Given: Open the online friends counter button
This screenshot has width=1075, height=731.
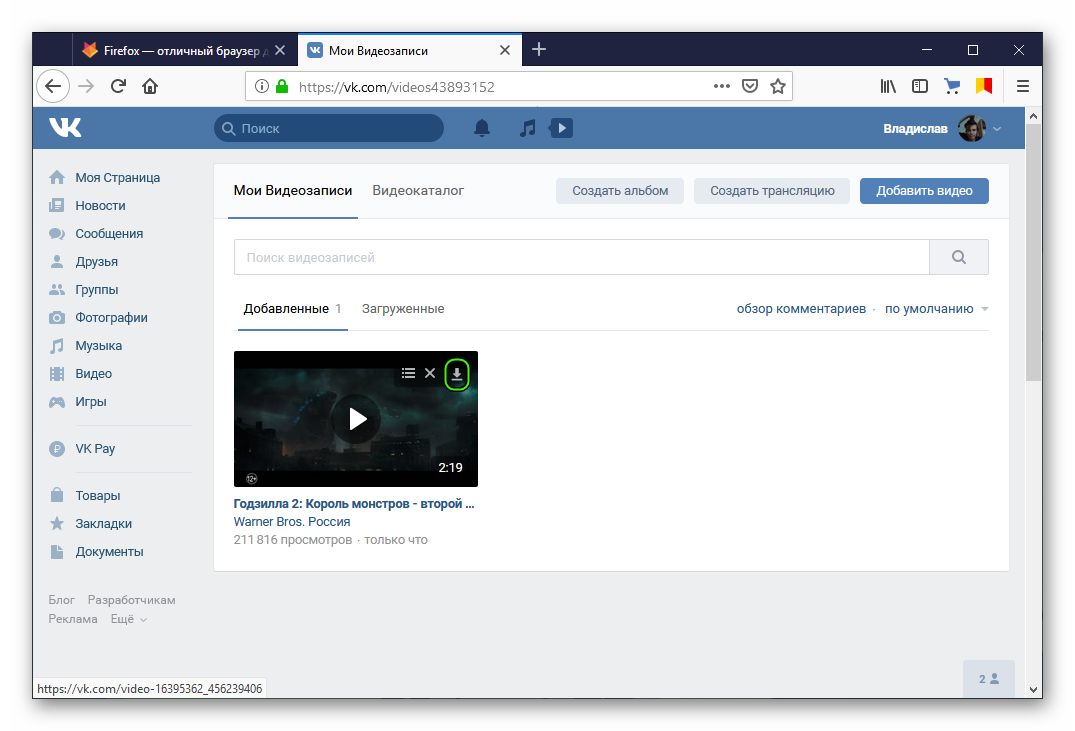Looking at the screenshot, I should coord(989,679).
